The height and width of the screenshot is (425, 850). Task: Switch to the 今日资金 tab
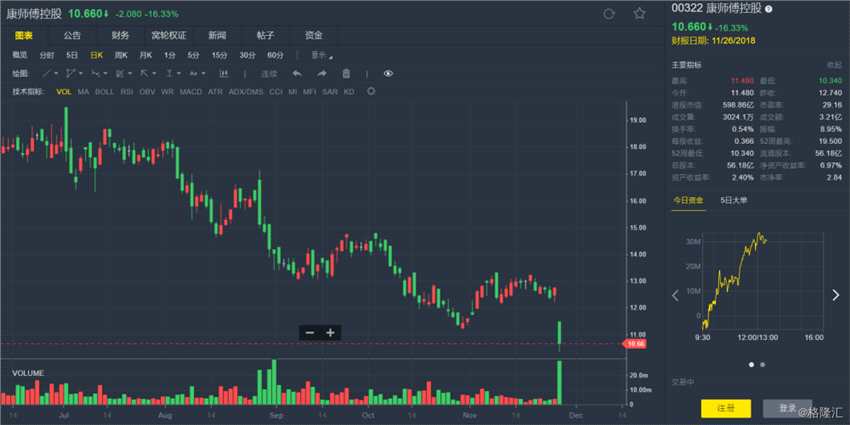[x=688, y=201]
